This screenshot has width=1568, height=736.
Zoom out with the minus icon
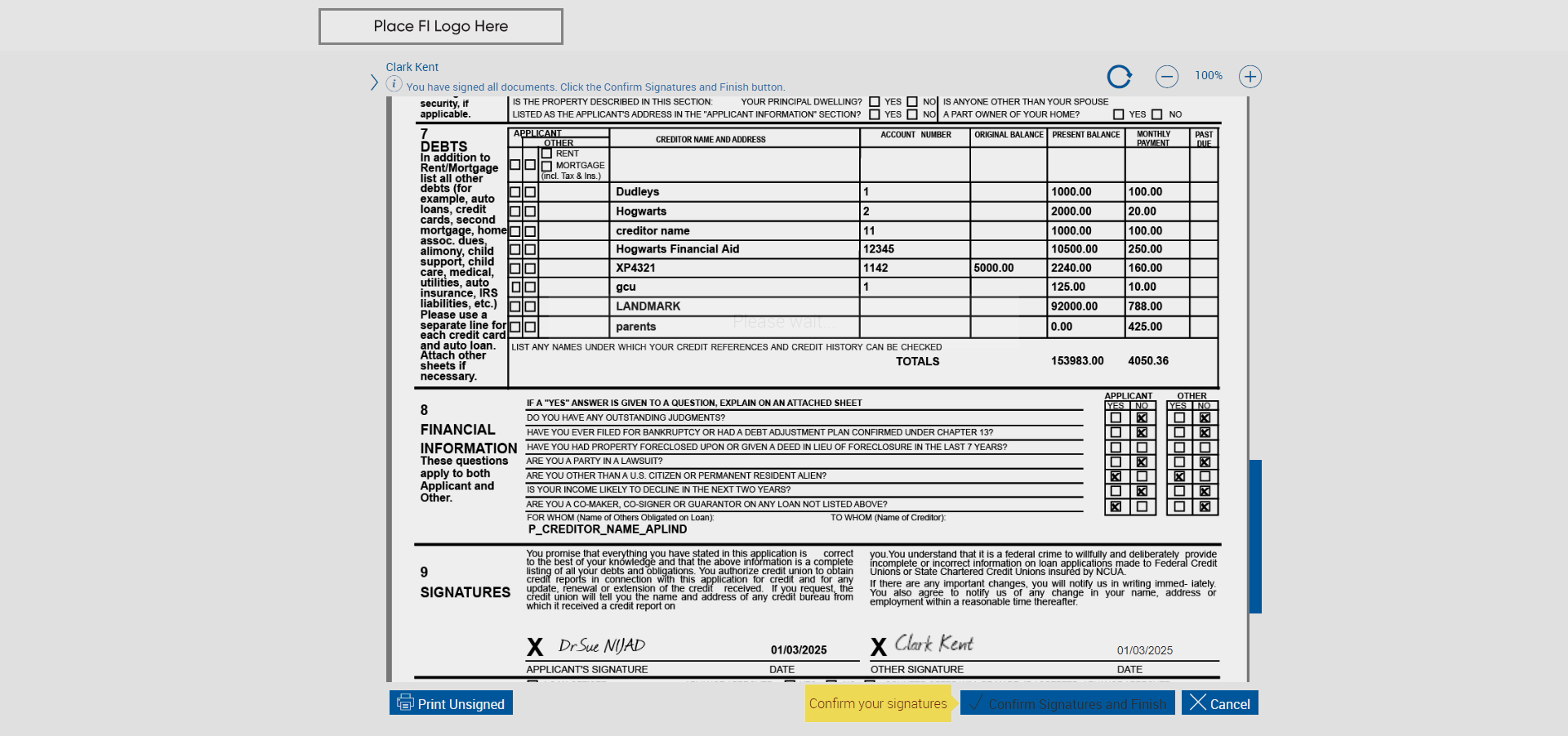click(x=1167, y=77)
